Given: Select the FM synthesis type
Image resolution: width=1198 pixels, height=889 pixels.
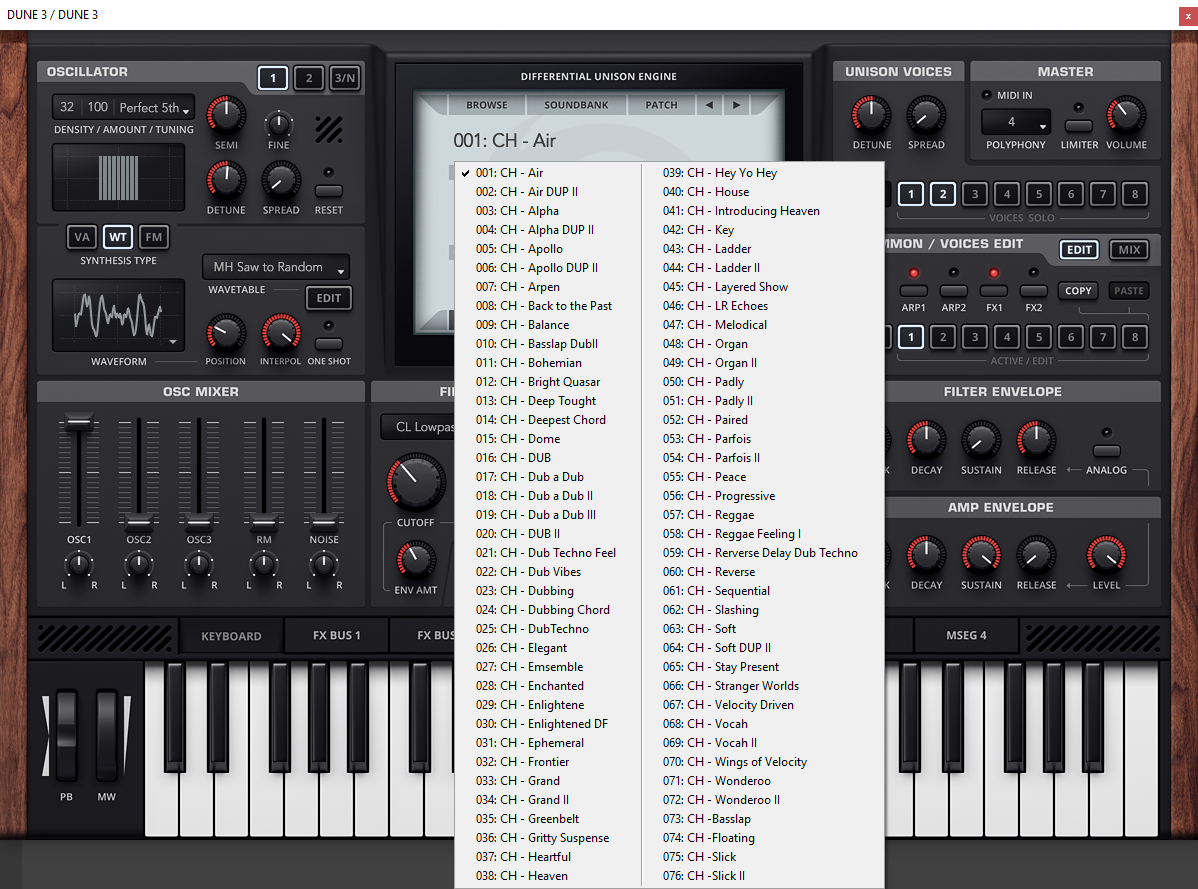Looking at the screenshot, I should click(154, 237).
